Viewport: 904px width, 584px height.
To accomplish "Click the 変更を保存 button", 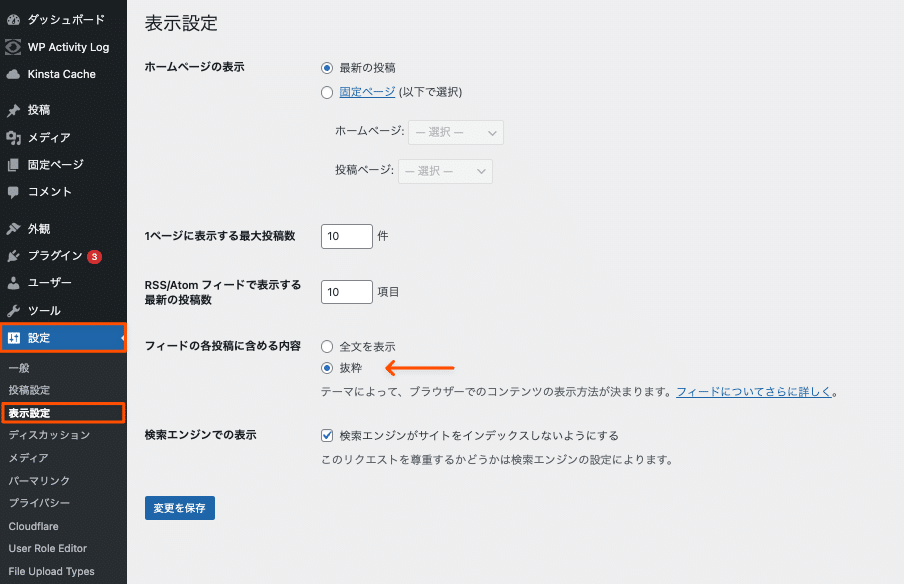I will tap(179, 507).
